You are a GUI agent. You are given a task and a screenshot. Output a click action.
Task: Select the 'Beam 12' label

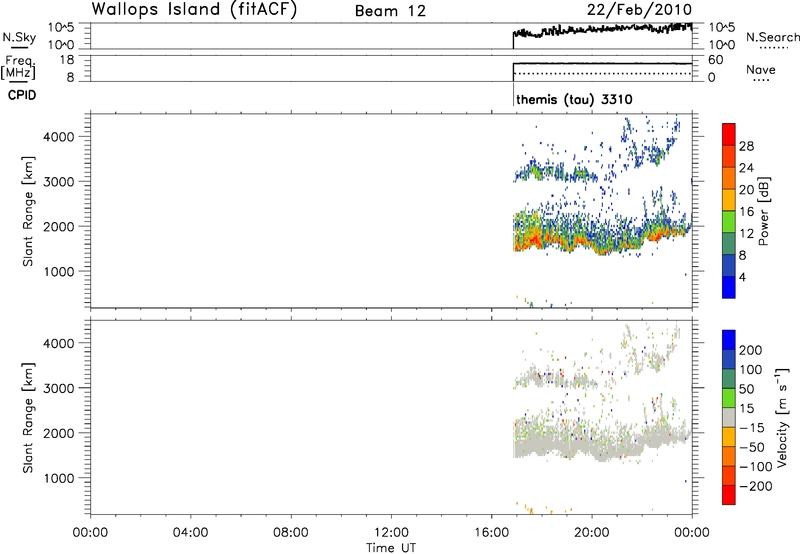click(390, 11)
